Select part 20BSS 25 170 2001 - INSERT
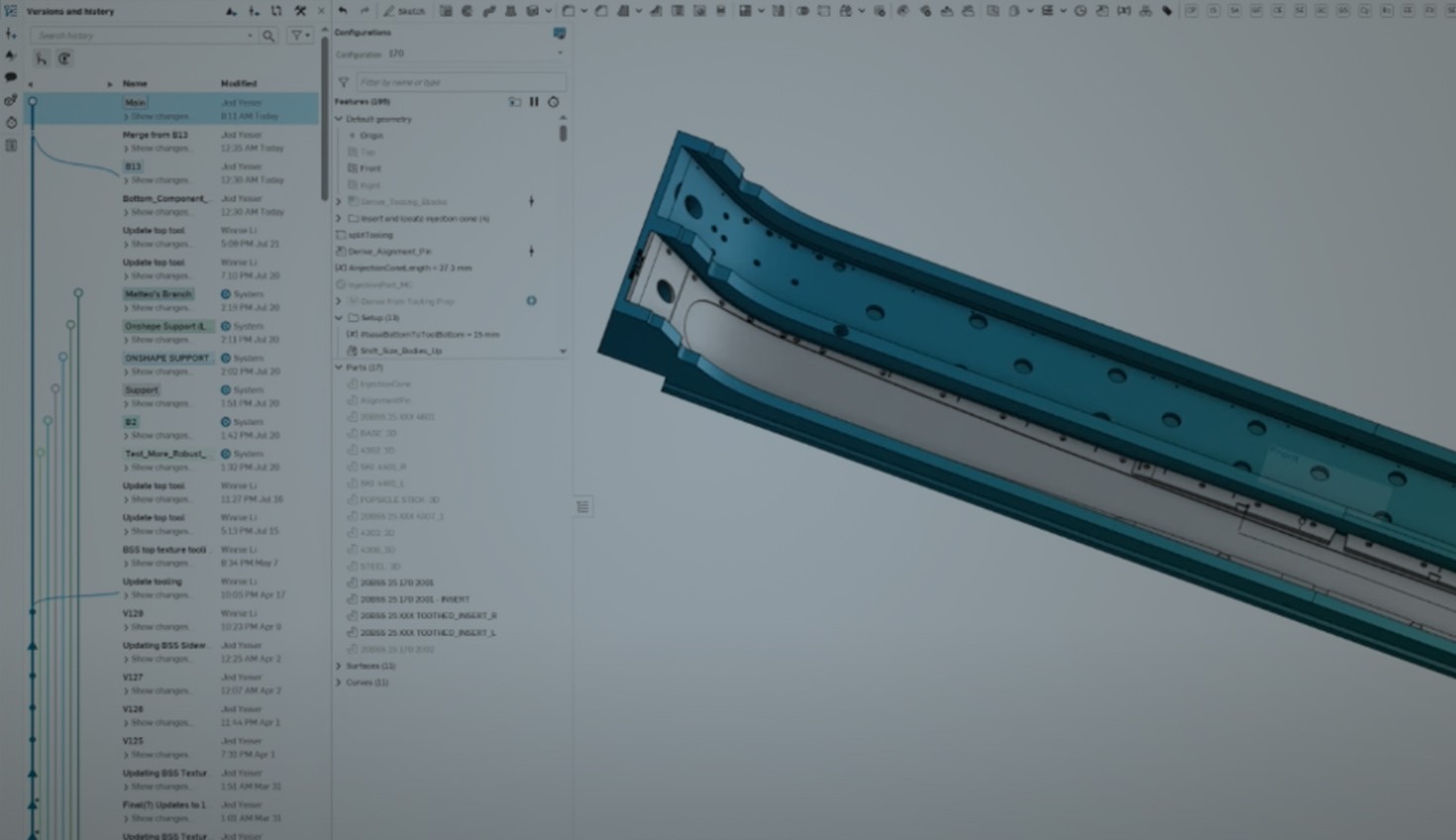 415,599
